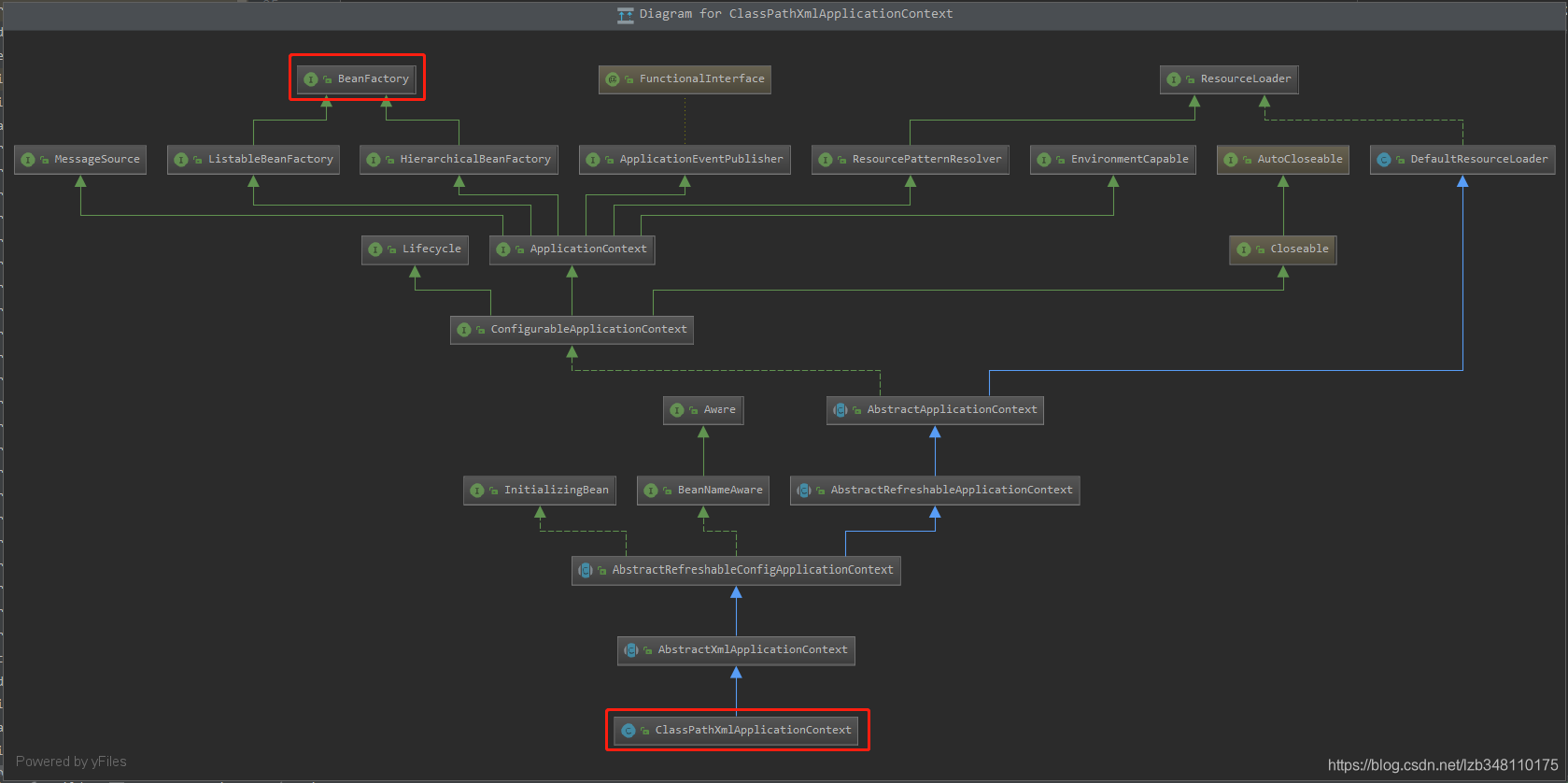Image resolution: width=1568 pixels, height=783 pixels.
Task: Click the DefaultResourceLoader class node
Action: 1462,160
